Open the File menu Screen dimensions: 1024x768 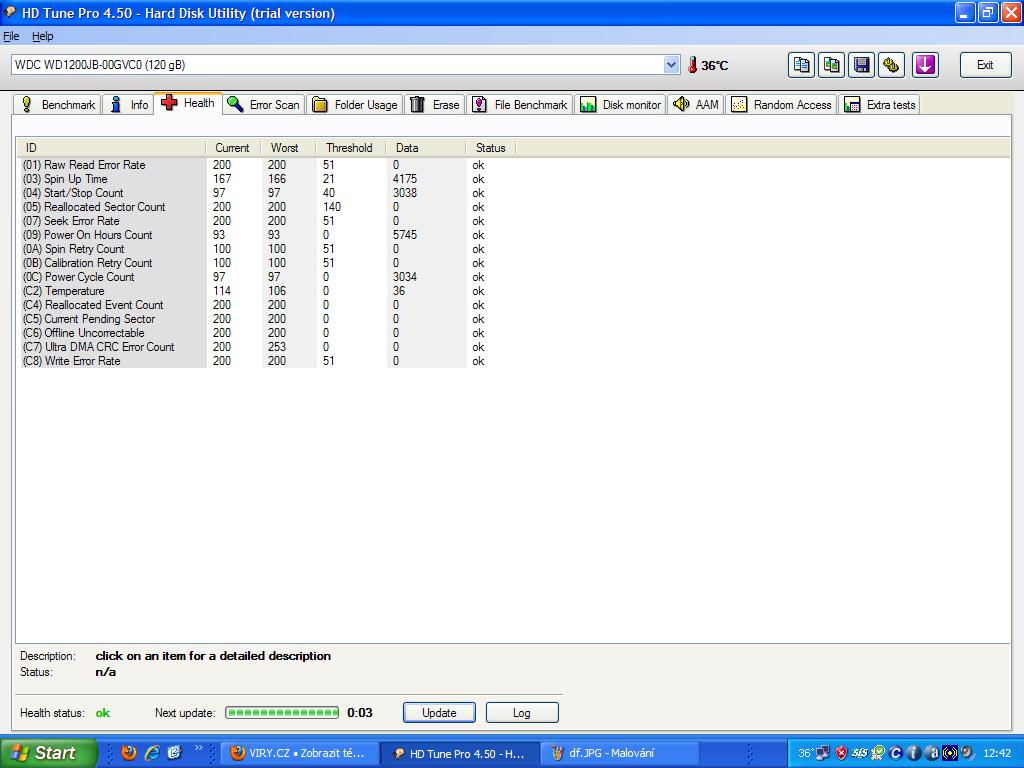pos(11,36)
